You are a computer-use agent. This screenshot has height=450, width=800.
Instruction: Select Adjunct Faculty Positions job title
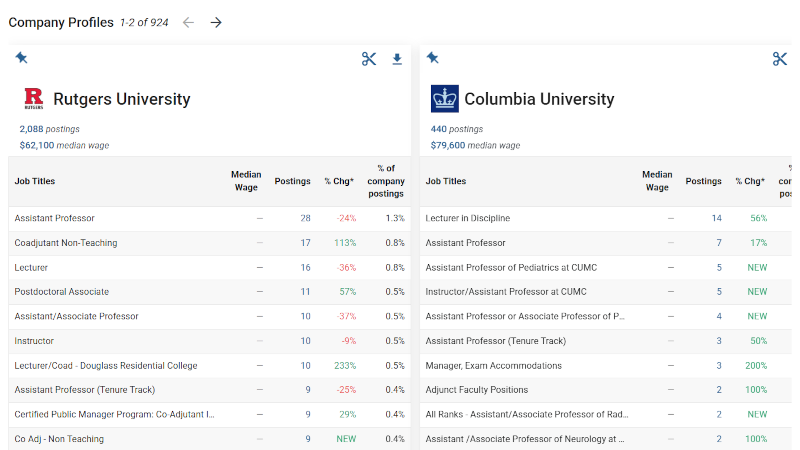point(477,390)
